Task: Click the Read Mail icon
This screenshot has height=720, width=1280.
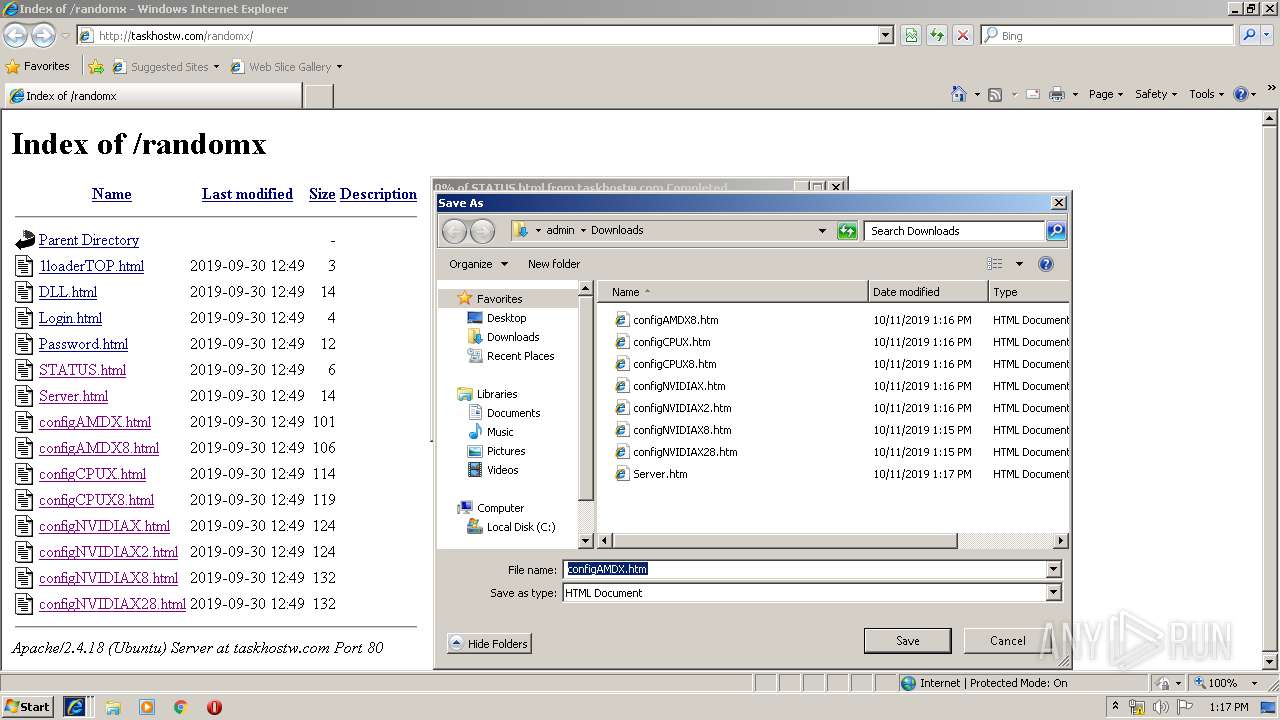Action: 1032,94
